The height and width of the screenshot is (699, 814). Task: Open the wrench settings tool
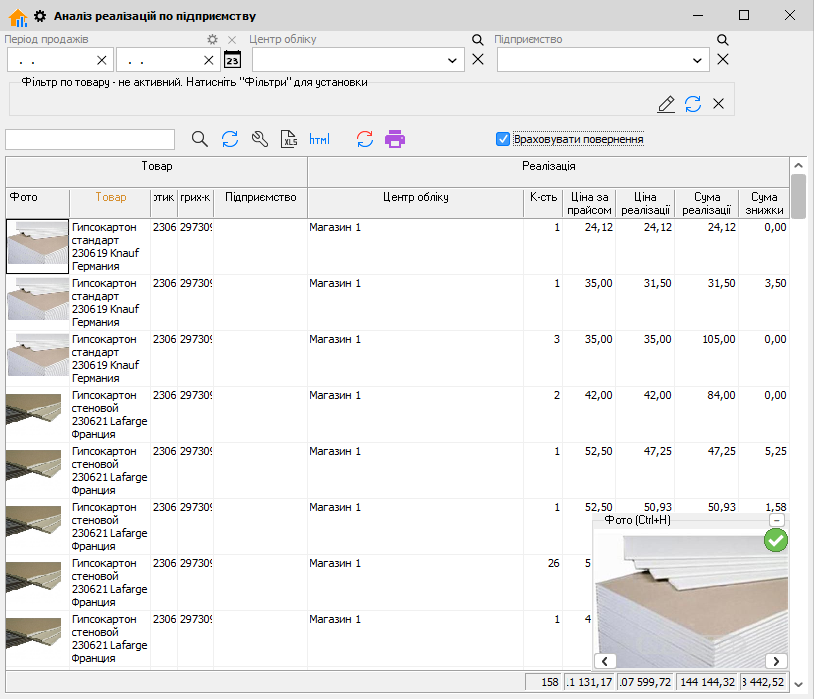tap(260, 139)
